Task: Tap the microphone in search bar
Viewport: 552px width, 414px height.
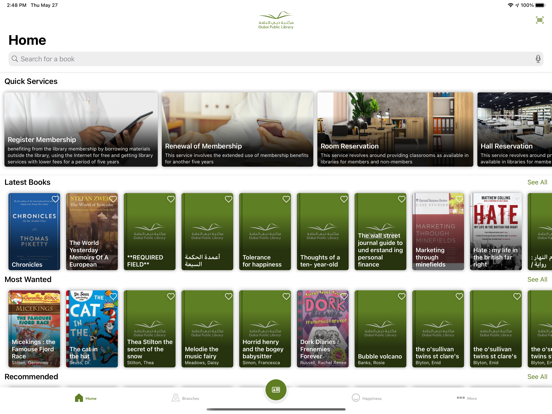Action: pyautogui.click(x=538, y=59)
